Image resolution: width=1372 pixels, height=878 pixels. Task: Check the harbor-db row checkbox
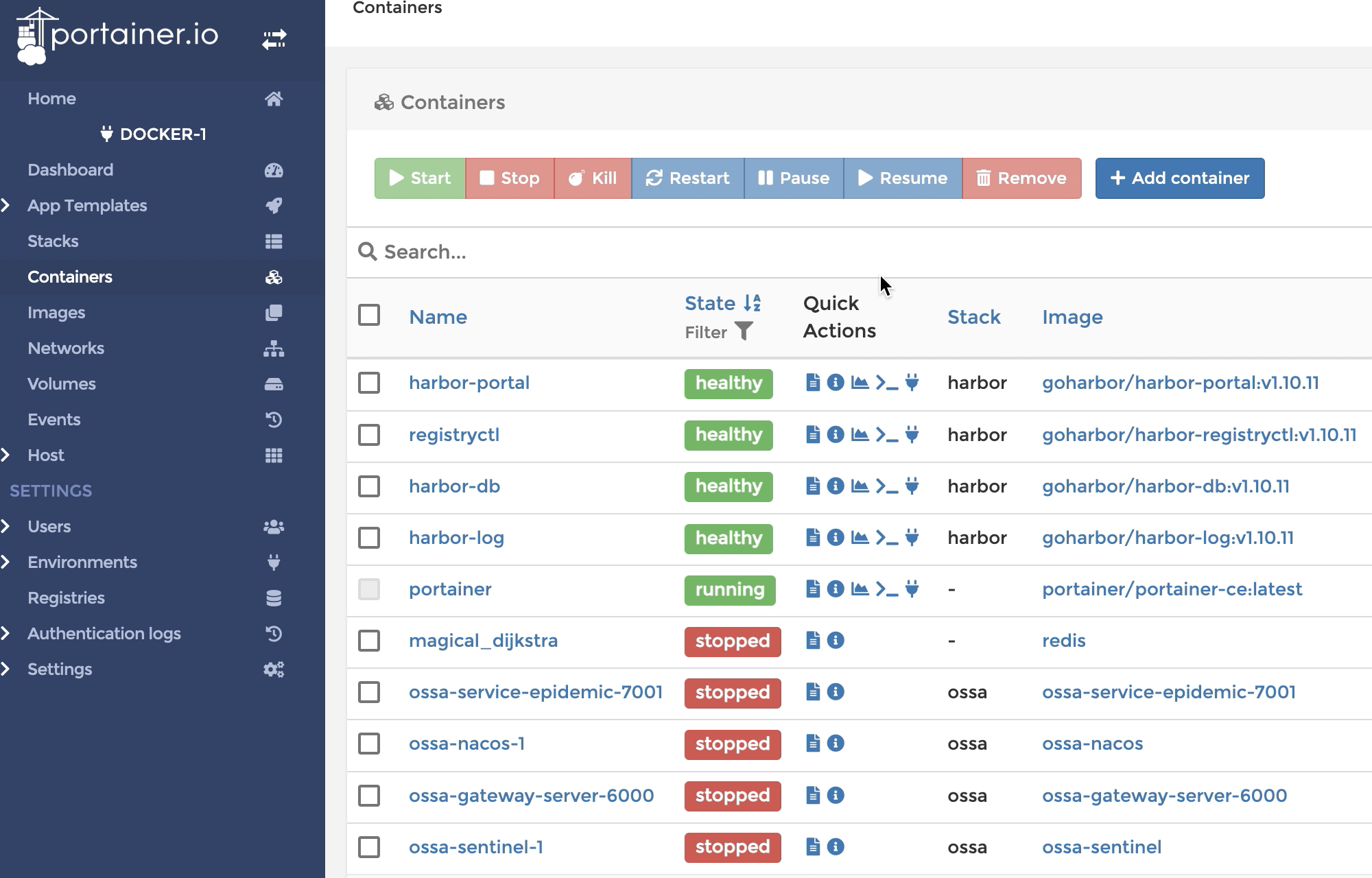[369, 486]
